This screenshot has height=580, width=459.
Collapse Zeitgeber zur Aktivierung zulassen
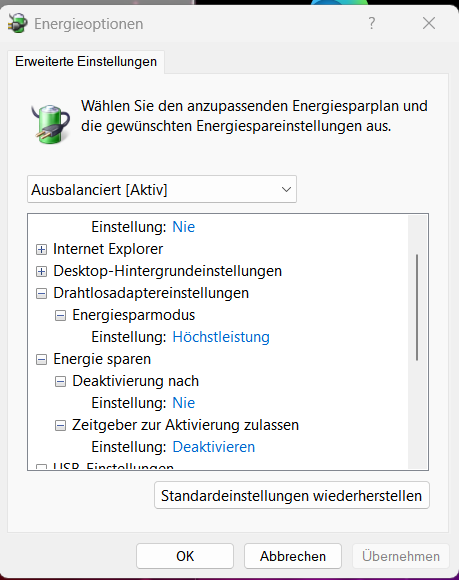pos(60,425)
